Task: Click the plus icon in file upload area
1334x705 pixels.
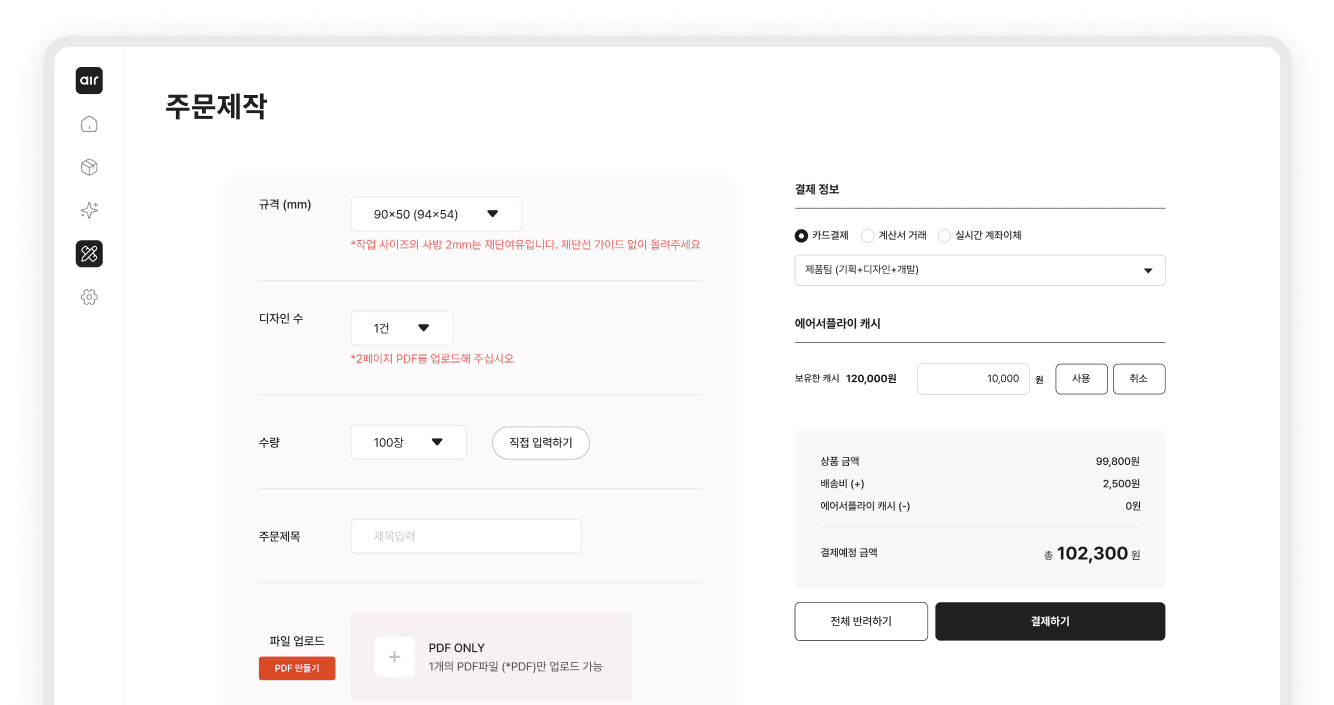Action: [x=394, y=657]
